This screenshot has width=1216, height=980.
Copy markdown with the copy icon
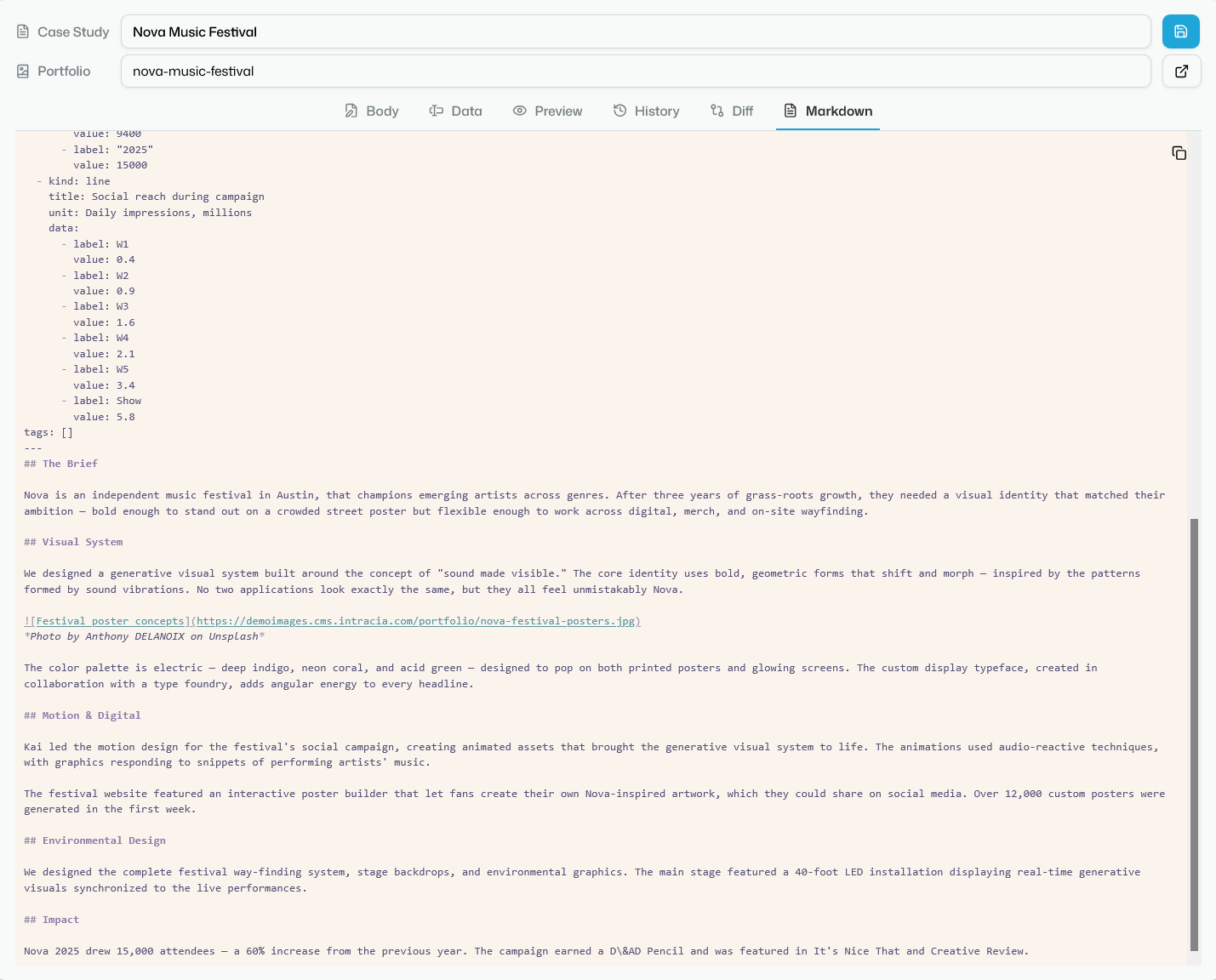[x=1179, y=153]
